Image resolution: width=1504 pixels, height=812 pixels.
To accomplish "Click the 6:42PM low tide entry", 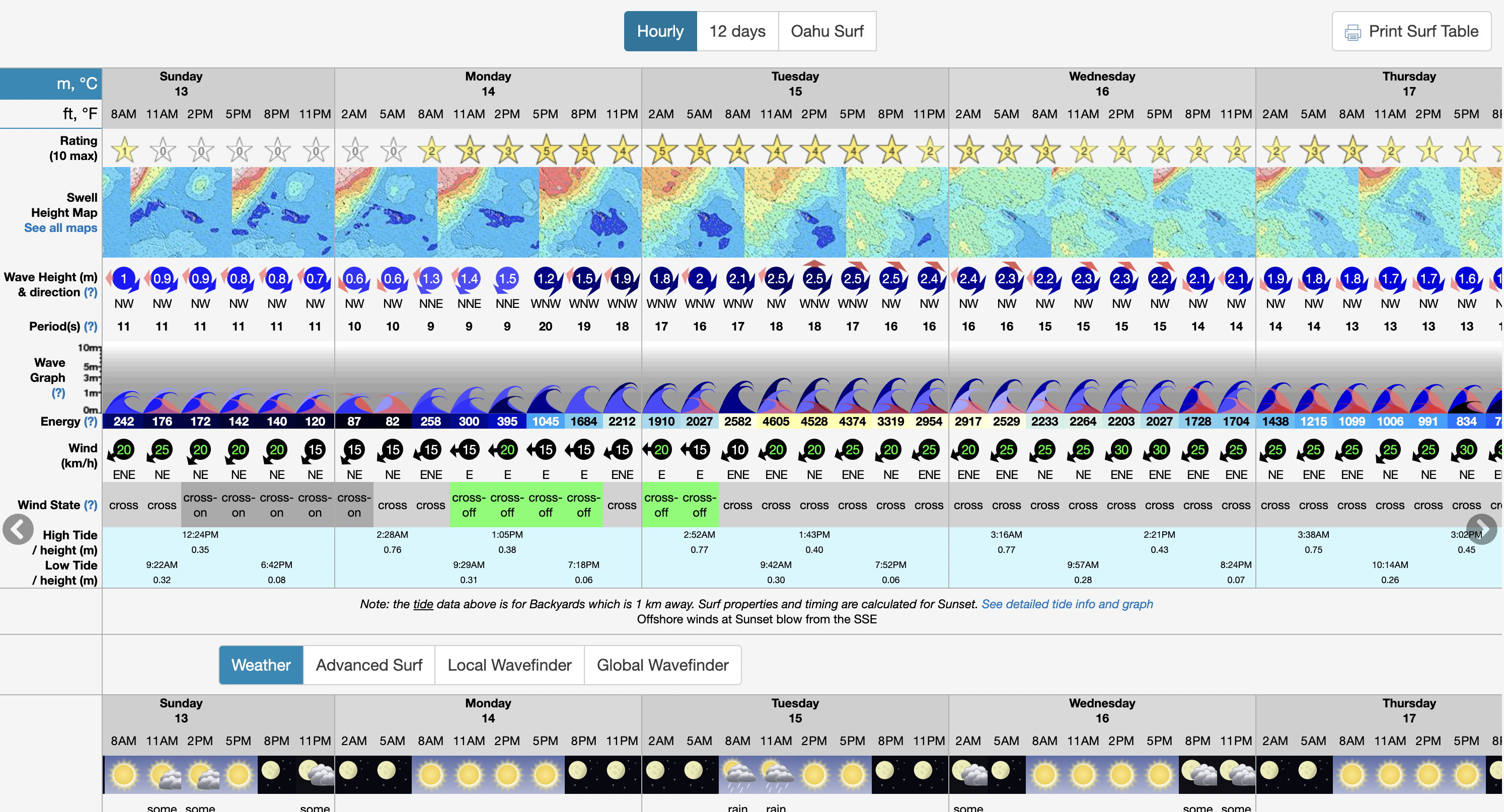I will (x=277, y=565).
